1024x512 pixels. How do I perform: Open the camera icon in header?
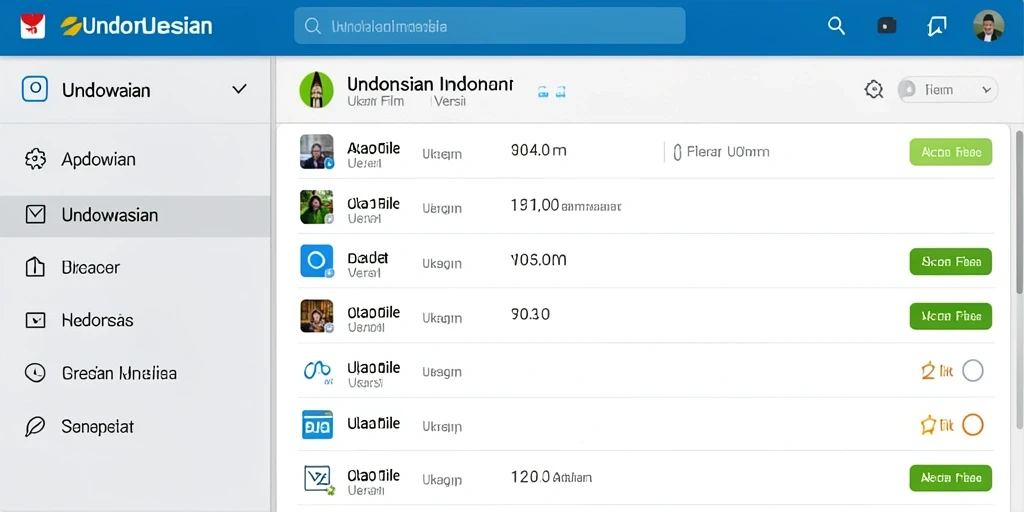pyautogui.click(x=886, y=25)
